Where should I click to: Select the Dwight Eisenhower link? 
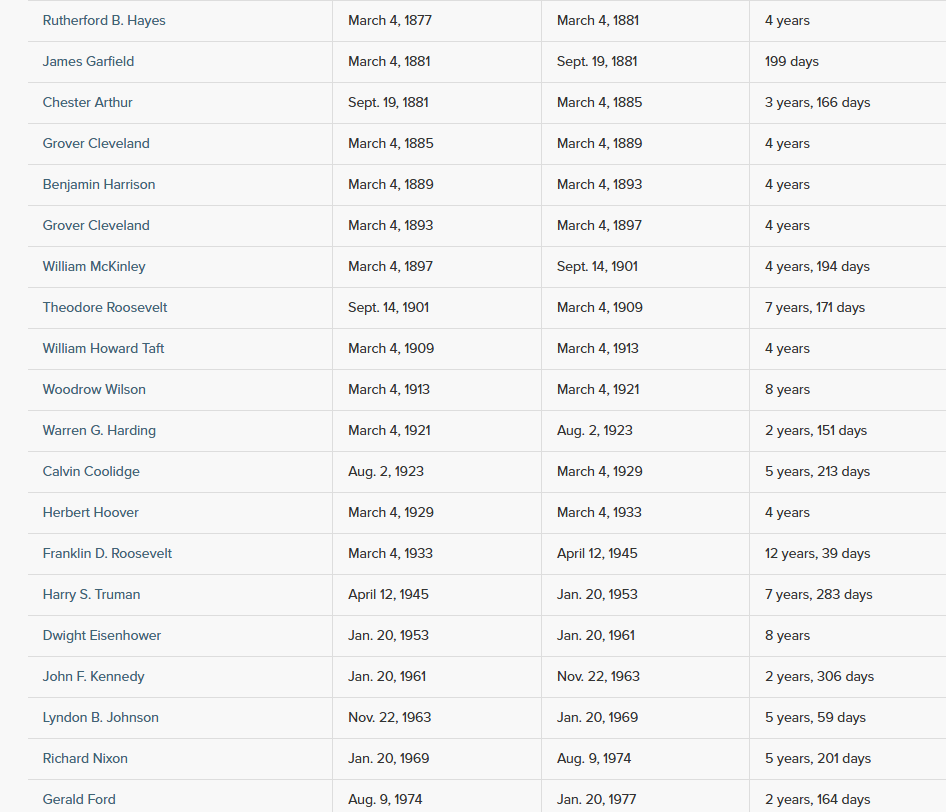[x=102, y=635]
